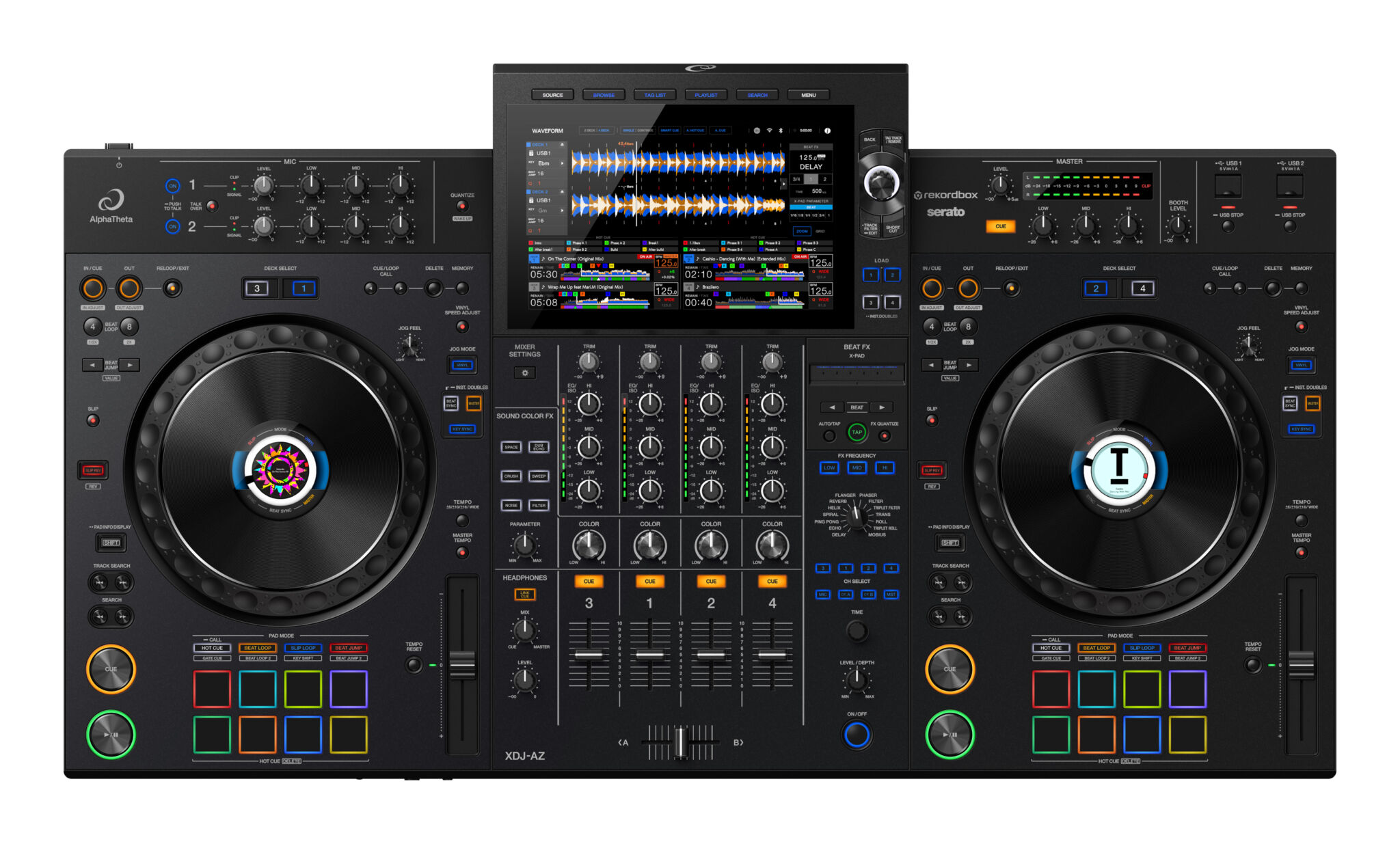Screen dimensions: 1400x844
Task: Collapse the DECK 1 info panel on screen
Action: (562, 145)
